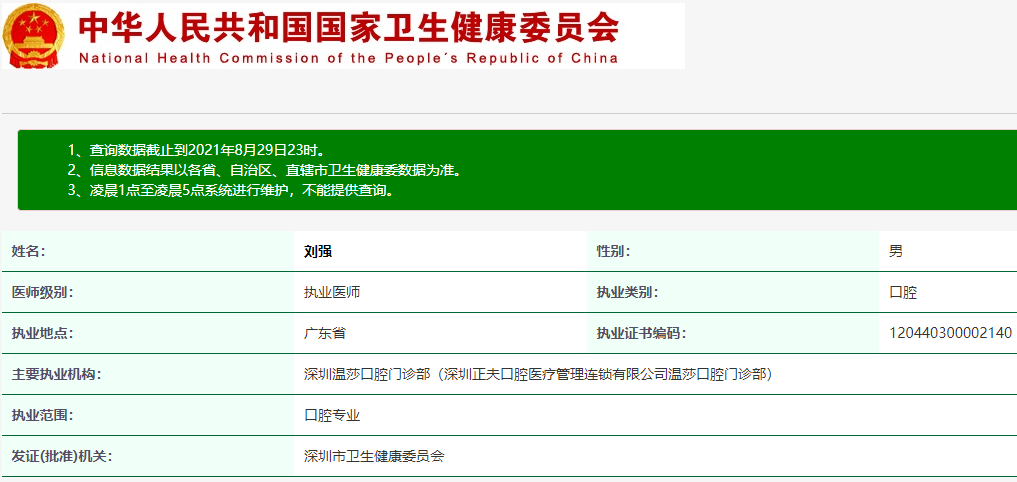Select the 执业医师 level value

coord(332,293)
